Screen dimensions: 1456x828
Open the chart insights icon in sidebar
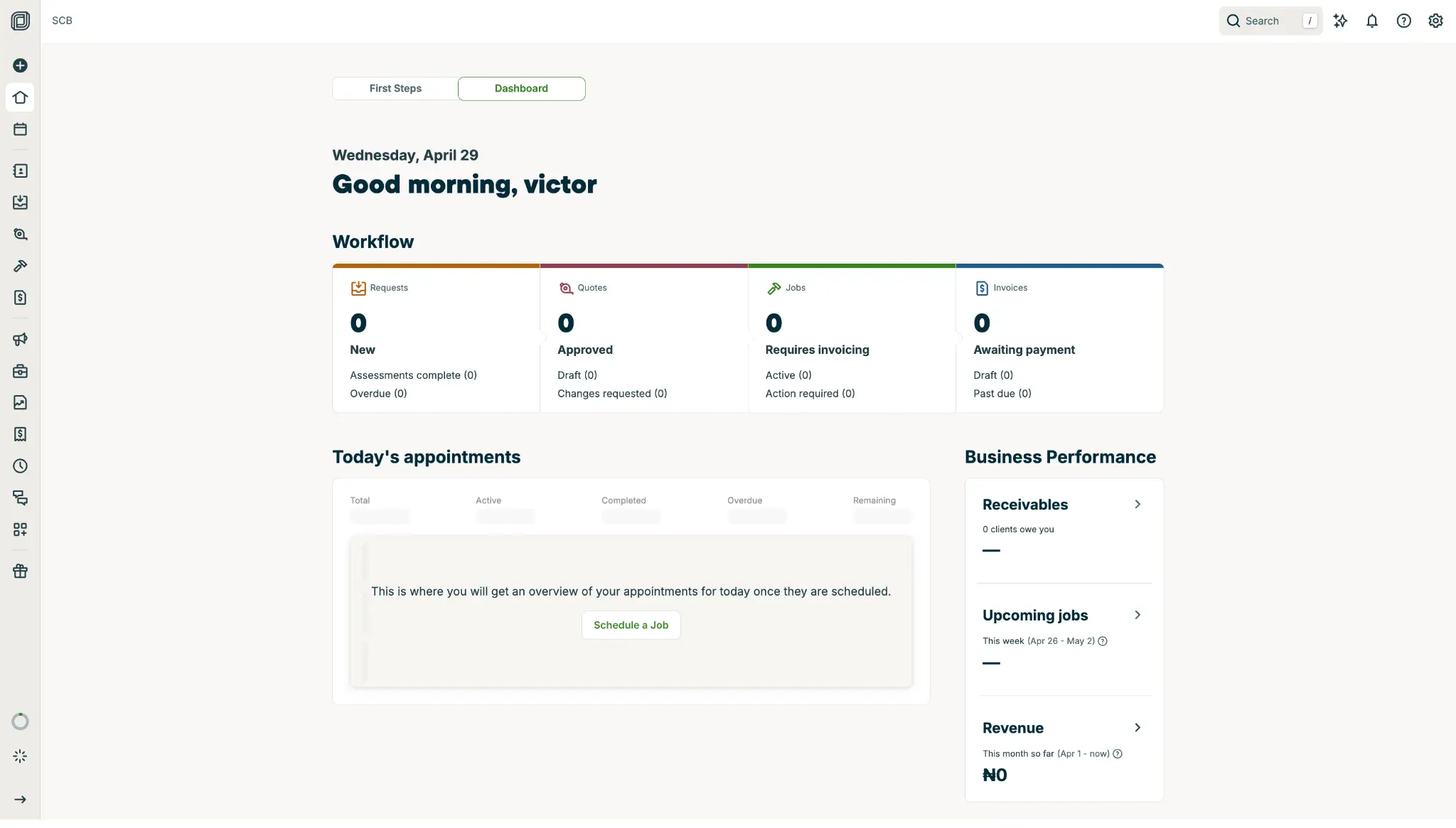tap(20, 403)
